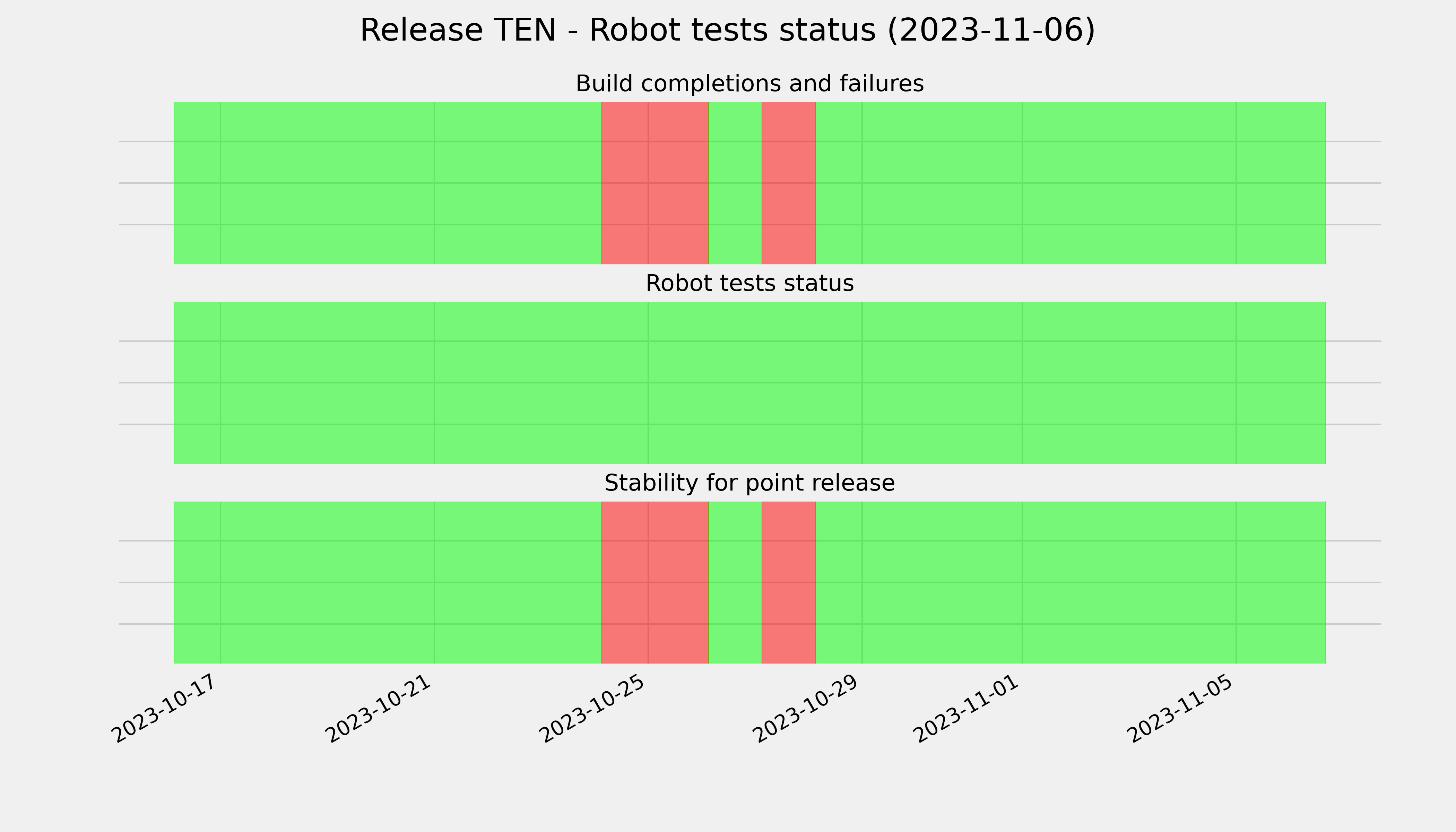Click the 'Stability for point release' subplot title
This screenshot has height=832, width=1456.
click(749, 484)
